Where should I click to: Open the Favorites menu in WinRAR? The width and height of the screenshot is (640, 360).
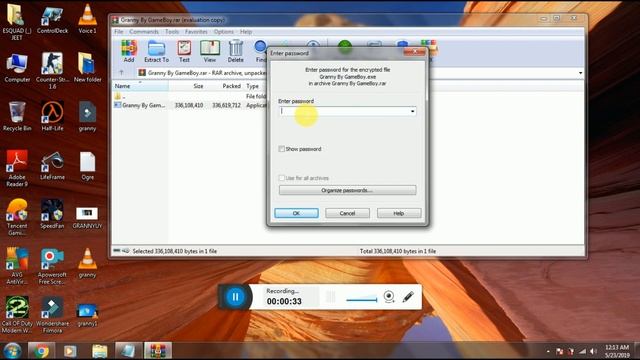tap(196, 32)
